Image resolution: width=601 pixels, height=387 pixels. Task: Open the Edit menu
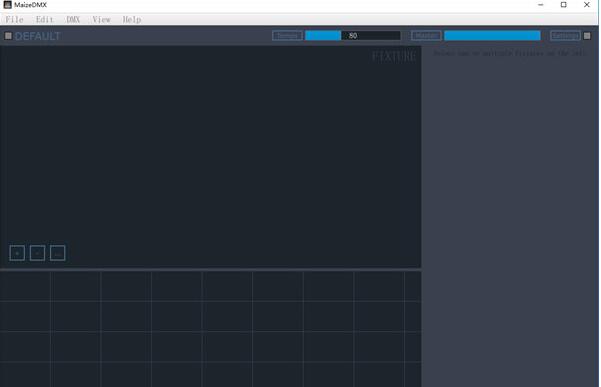[44, 19]
